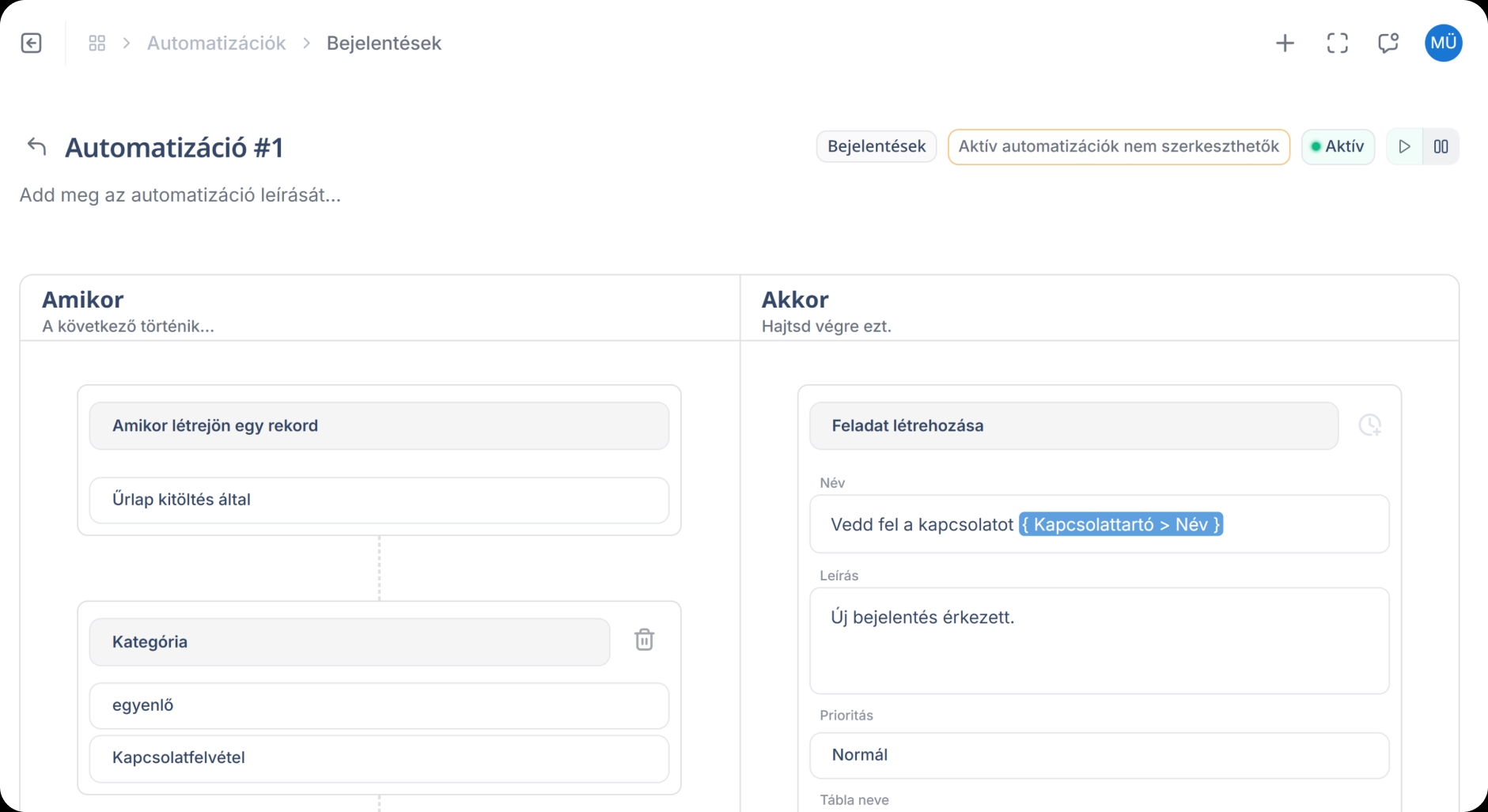This screenshot has width=1488, height=812.
Task: Click the back arrow in the top-left corner
Action: click(x=32, y=43)
